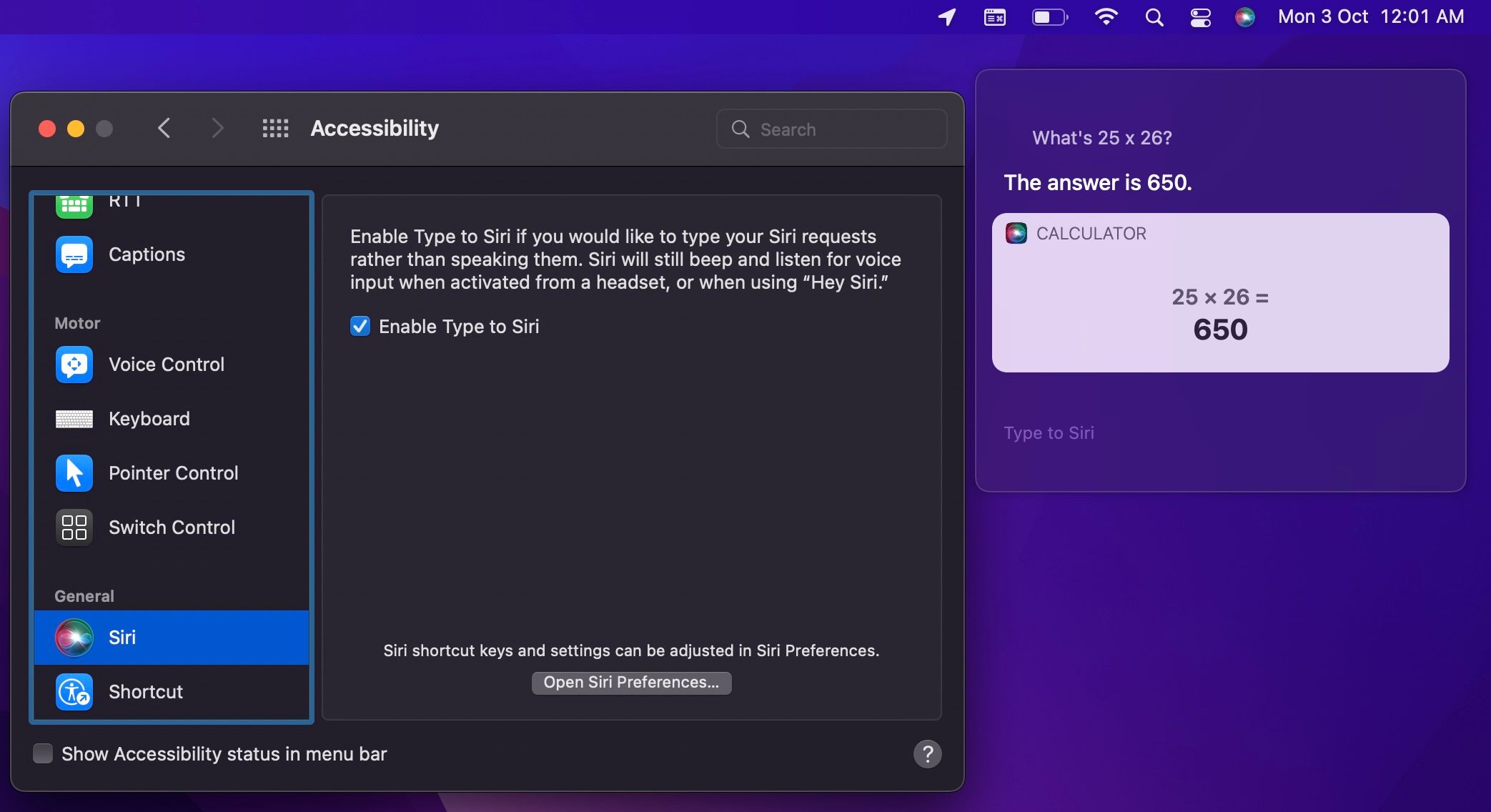1491x812 pixels.
Task: Click the "25 × 26 =" expression
Action: 1220,297
